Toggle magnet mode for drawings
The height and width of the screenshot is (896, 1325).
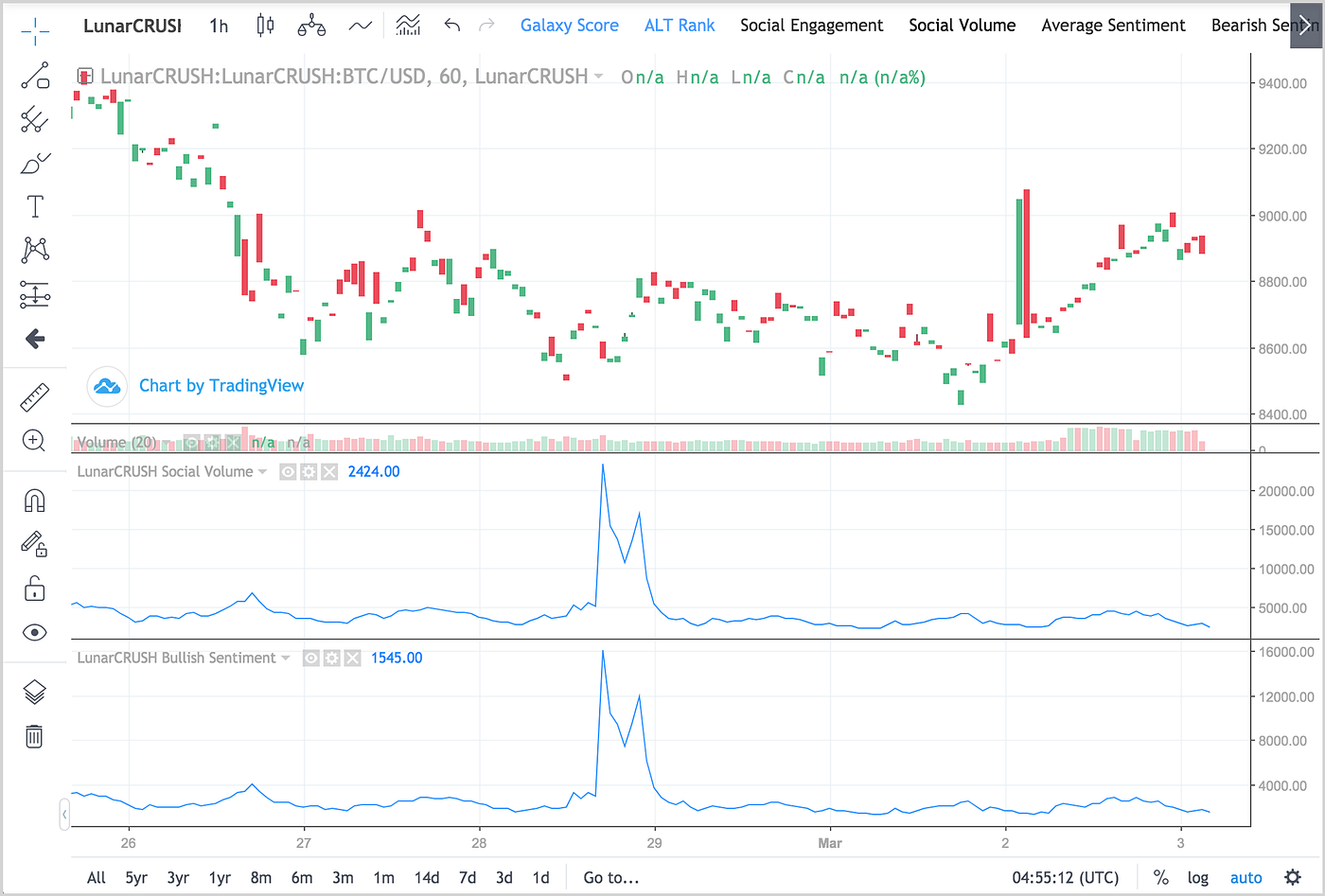[35, 500]
